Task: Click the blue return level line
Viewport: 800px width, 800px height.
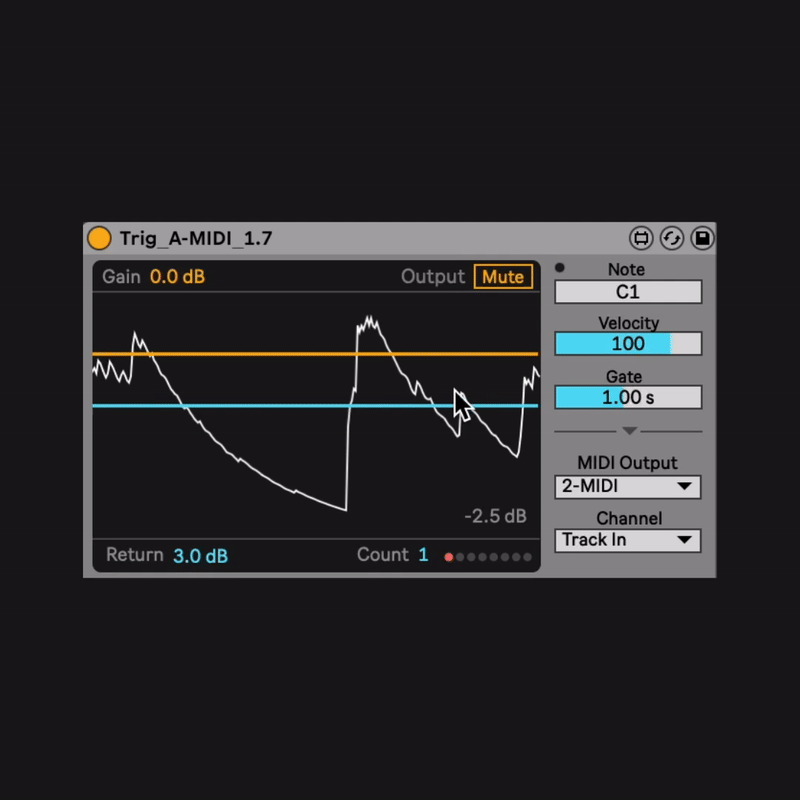Action: coord(315,406)
